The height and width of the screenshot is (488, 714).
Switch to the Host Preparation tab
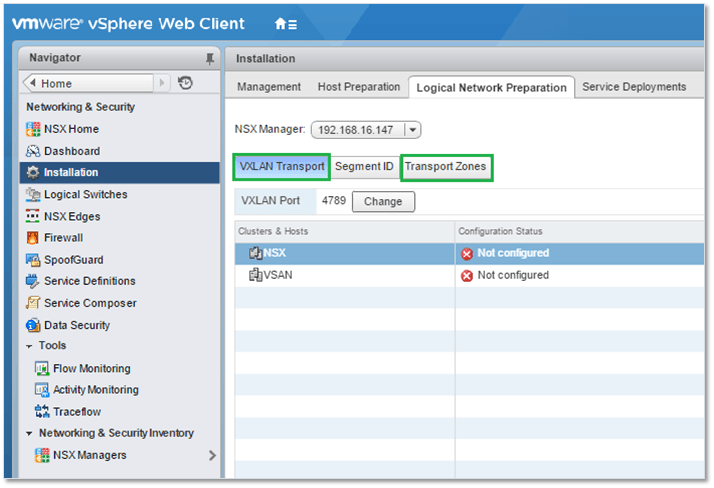click(x=359, y=86)
